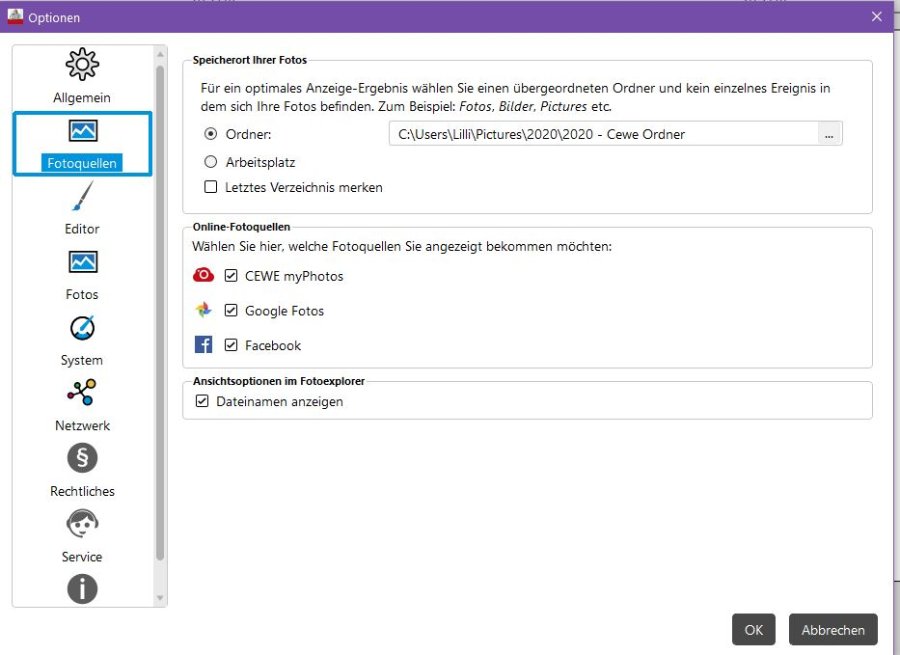Select the Arbeitsplatz radio button
The width and height of the screenshot is (900, 655).
[211, 162]
